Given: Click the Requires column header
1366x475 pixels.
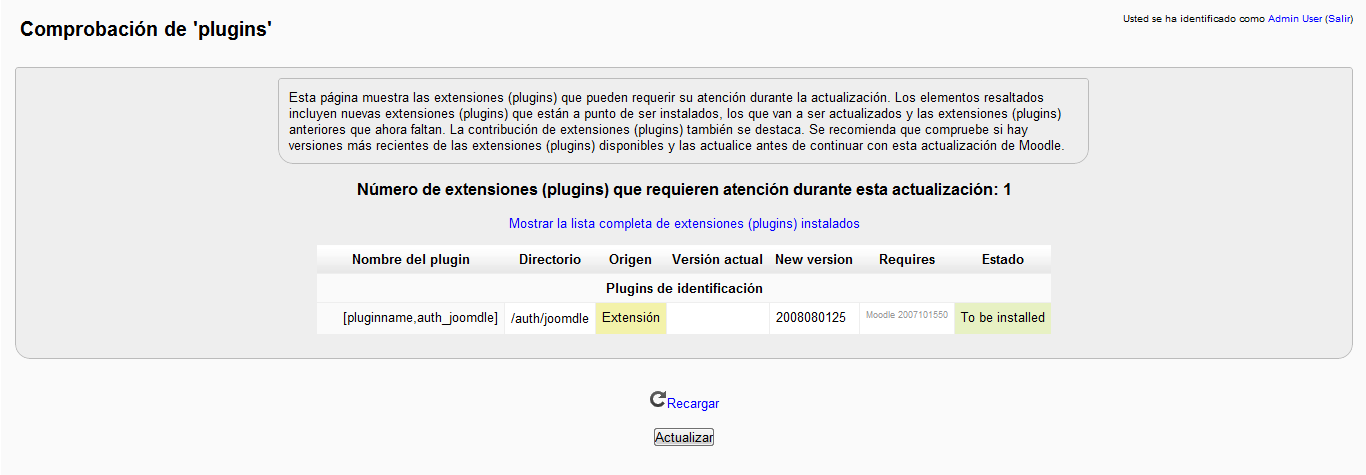Looking at the screenshot, I should 906,260.
